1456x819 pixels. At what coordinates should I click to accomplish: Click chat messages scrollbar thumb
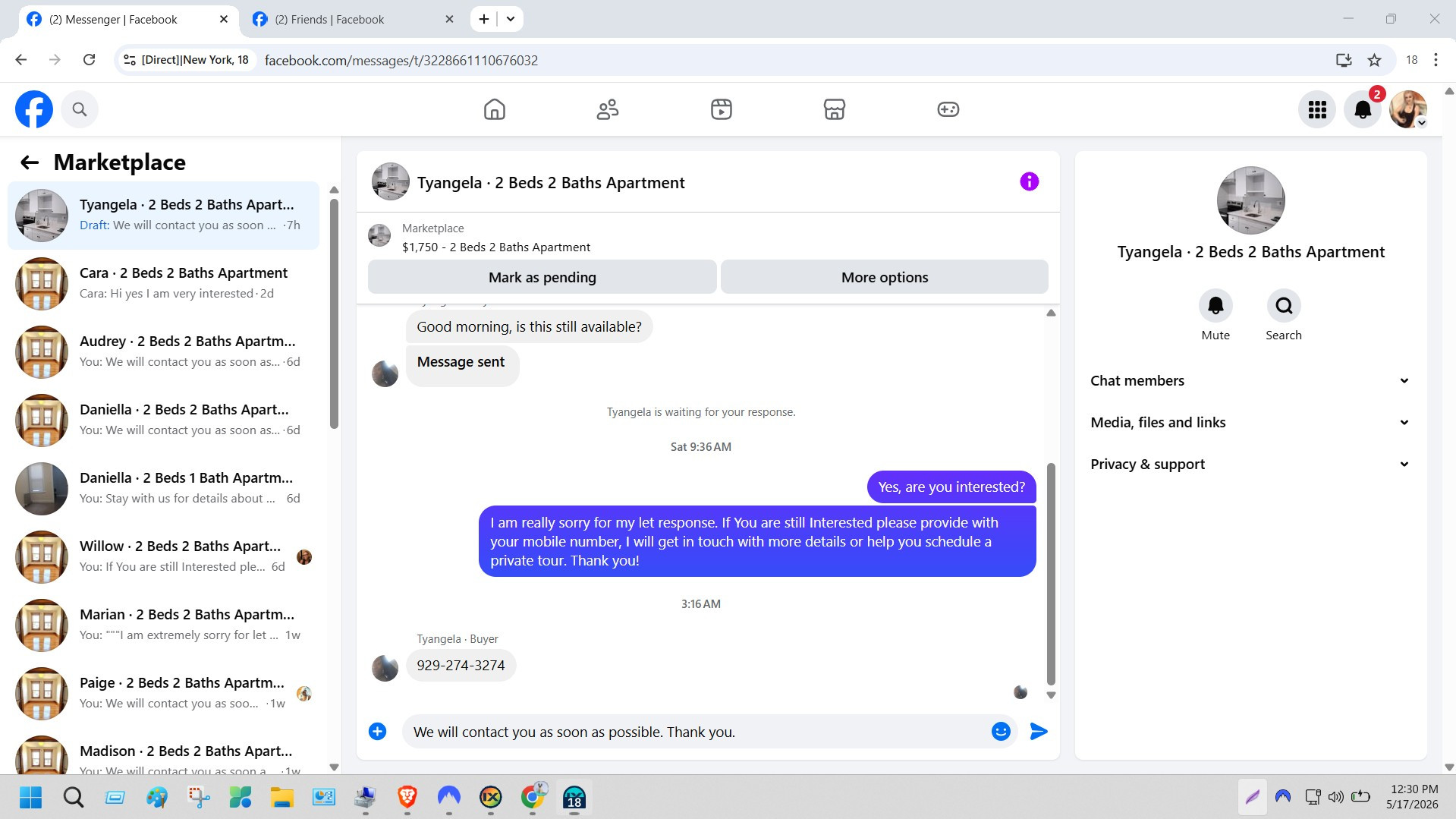click(1051, 575)
